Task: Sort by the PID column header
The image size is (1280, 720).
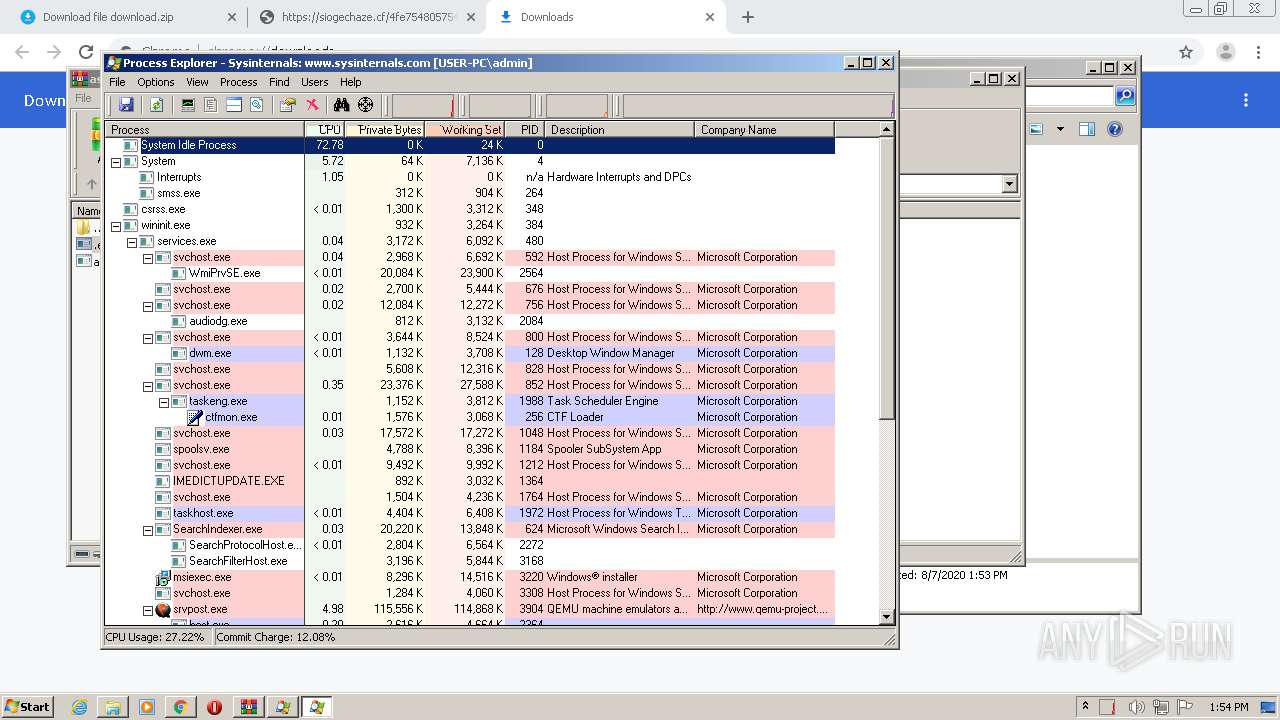Action: 525,129
